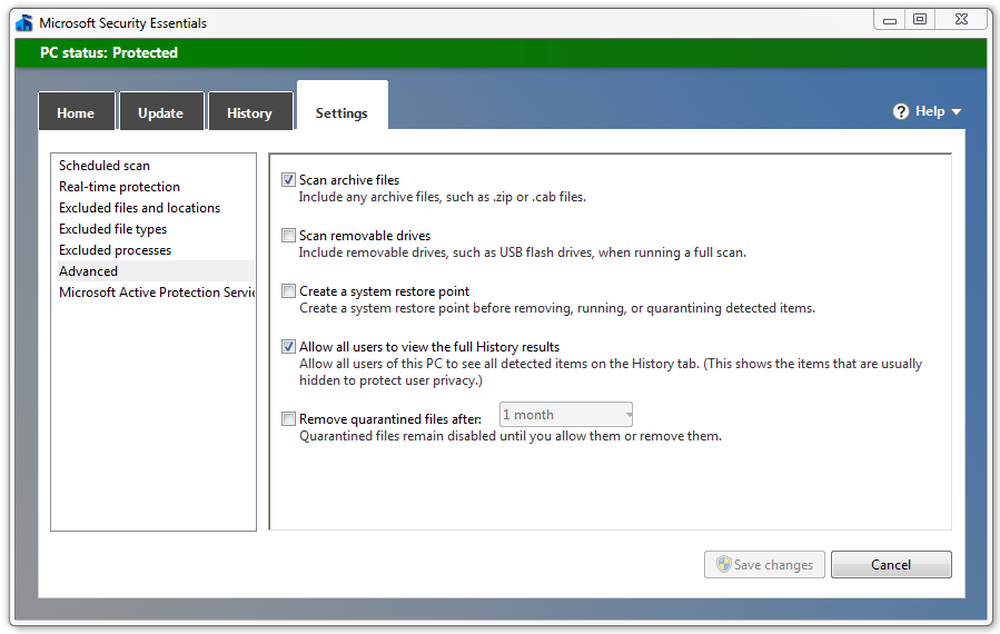Switch to the Update tab

161,112
